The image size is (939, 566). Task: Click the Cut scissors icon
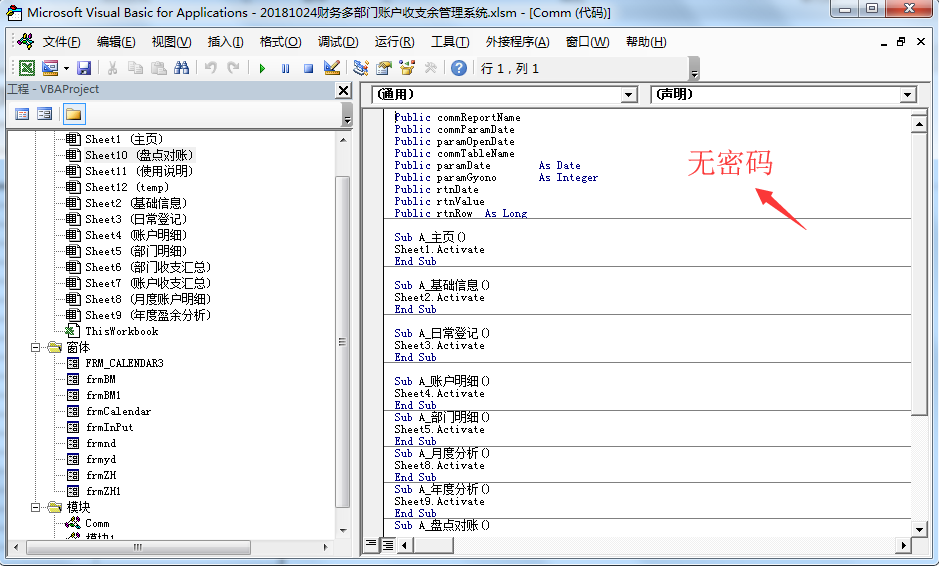point(112,68)
